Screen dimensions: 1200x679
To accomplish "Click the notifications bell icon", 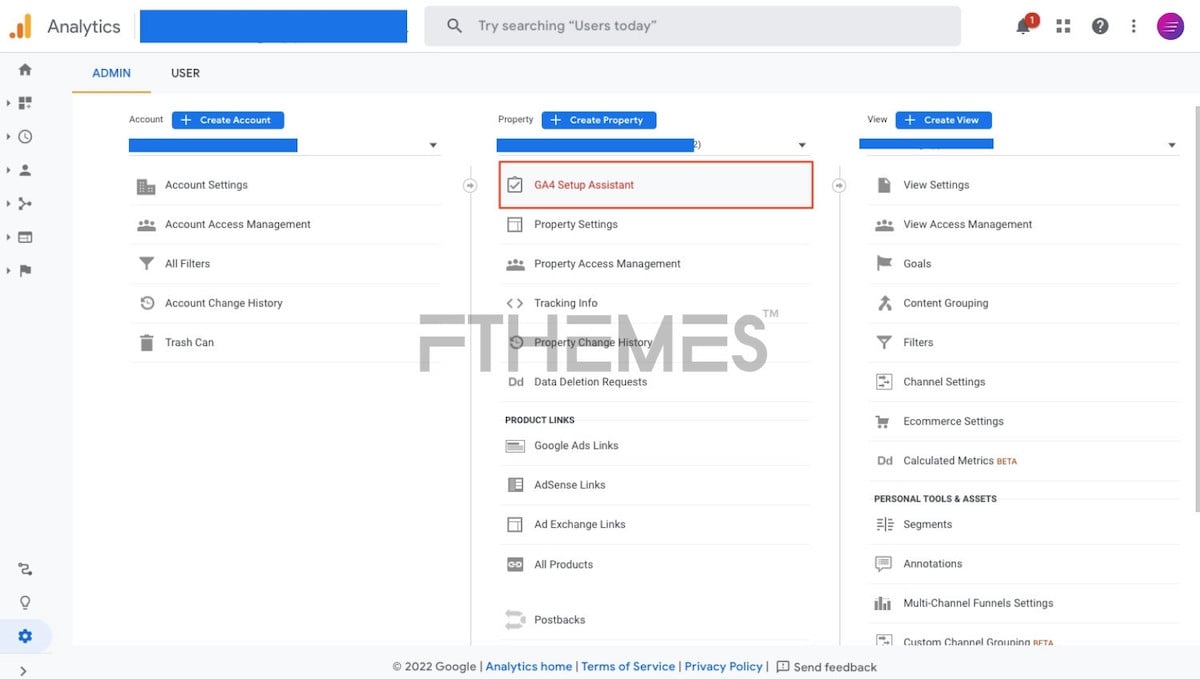I will coord(1023,27).
